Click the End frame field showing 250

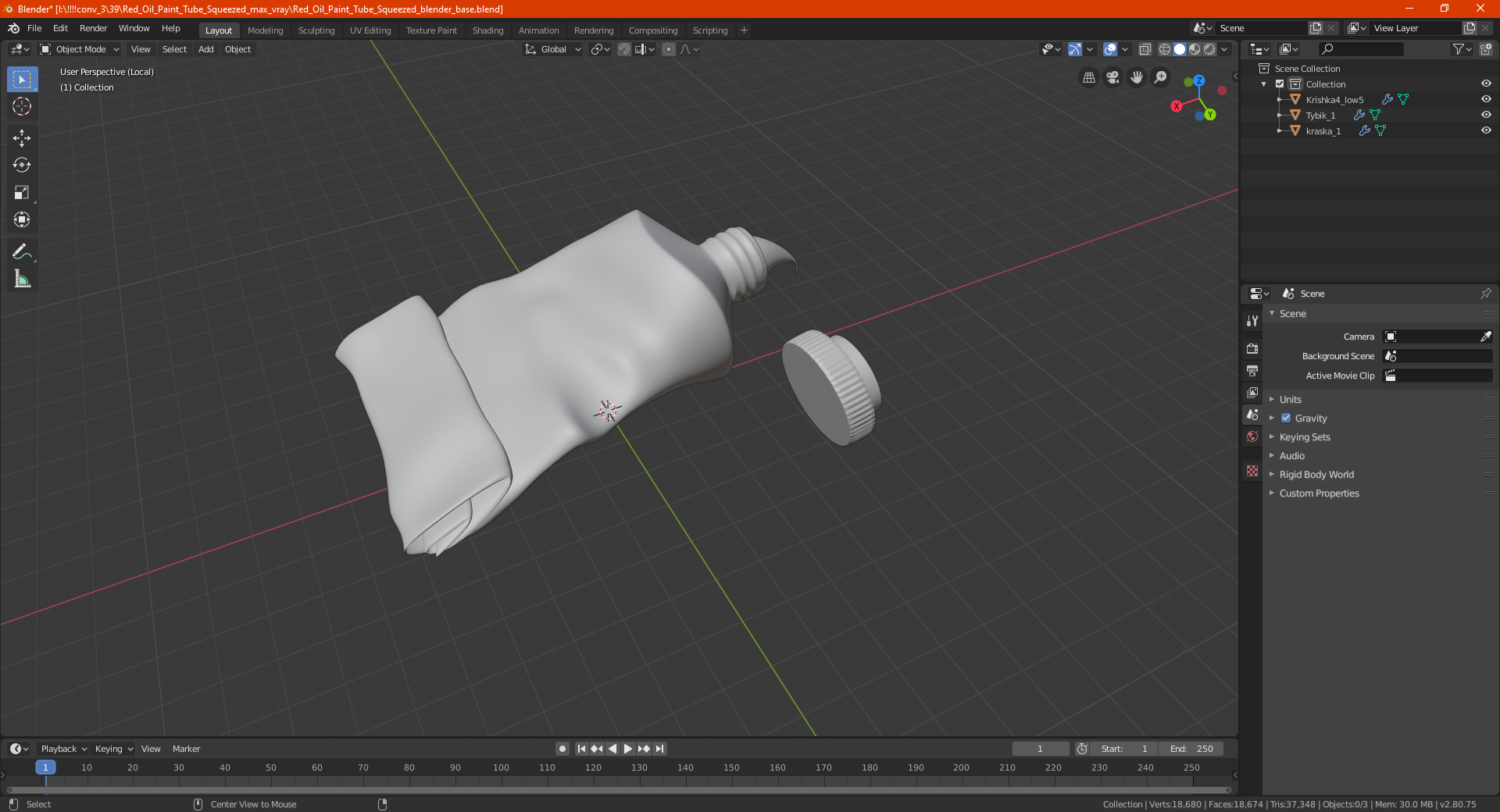pos(1191,749)
